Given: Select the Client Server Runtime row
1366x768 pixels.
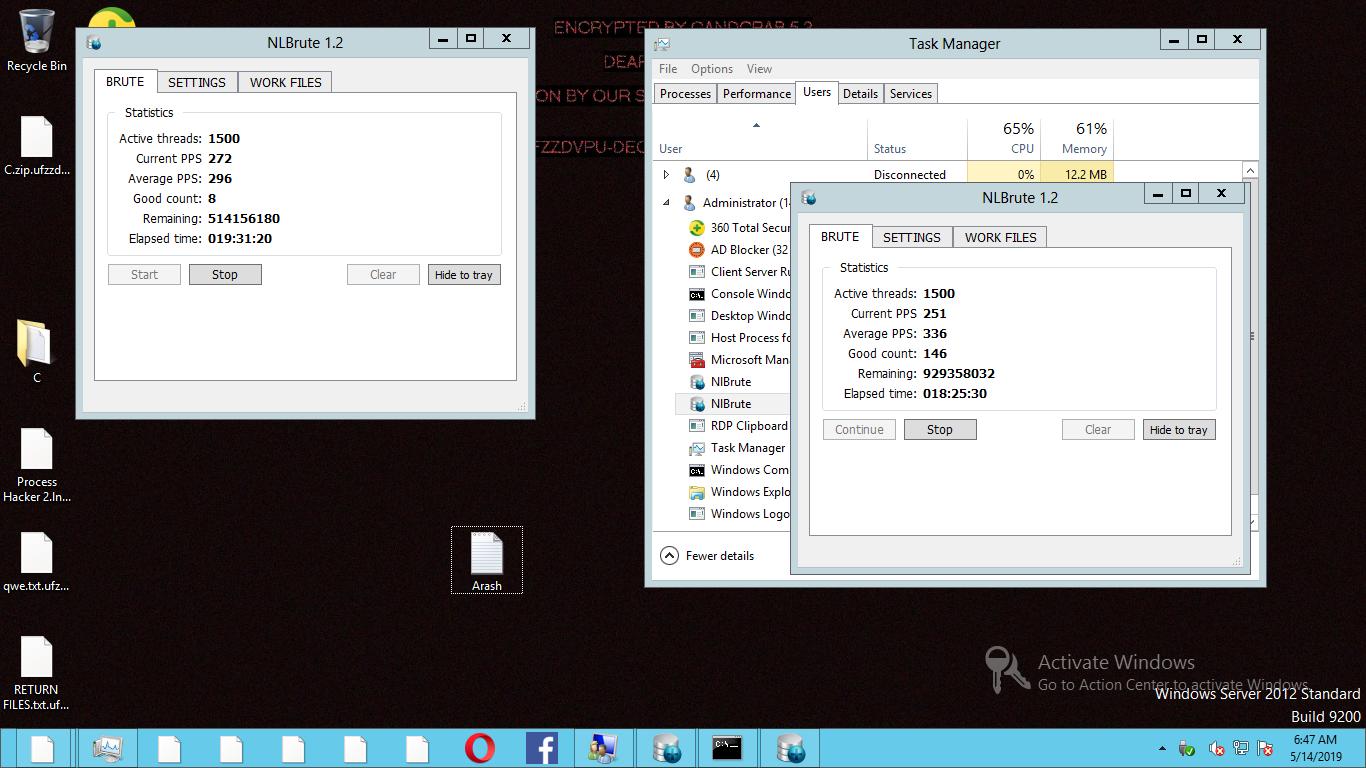Looking at the screenshot, I should click(733, 272).
